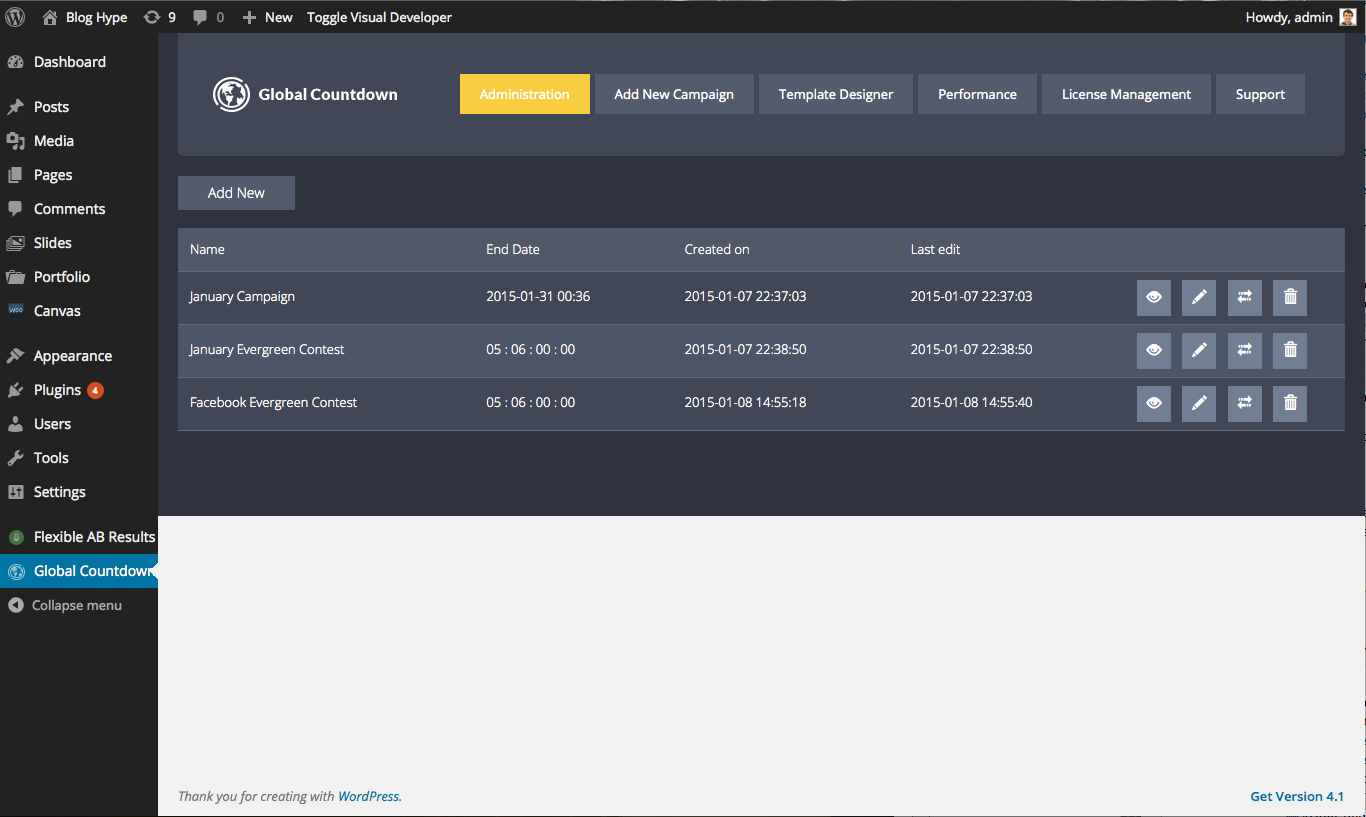Open the Support tab

(x=1260, y=94)
